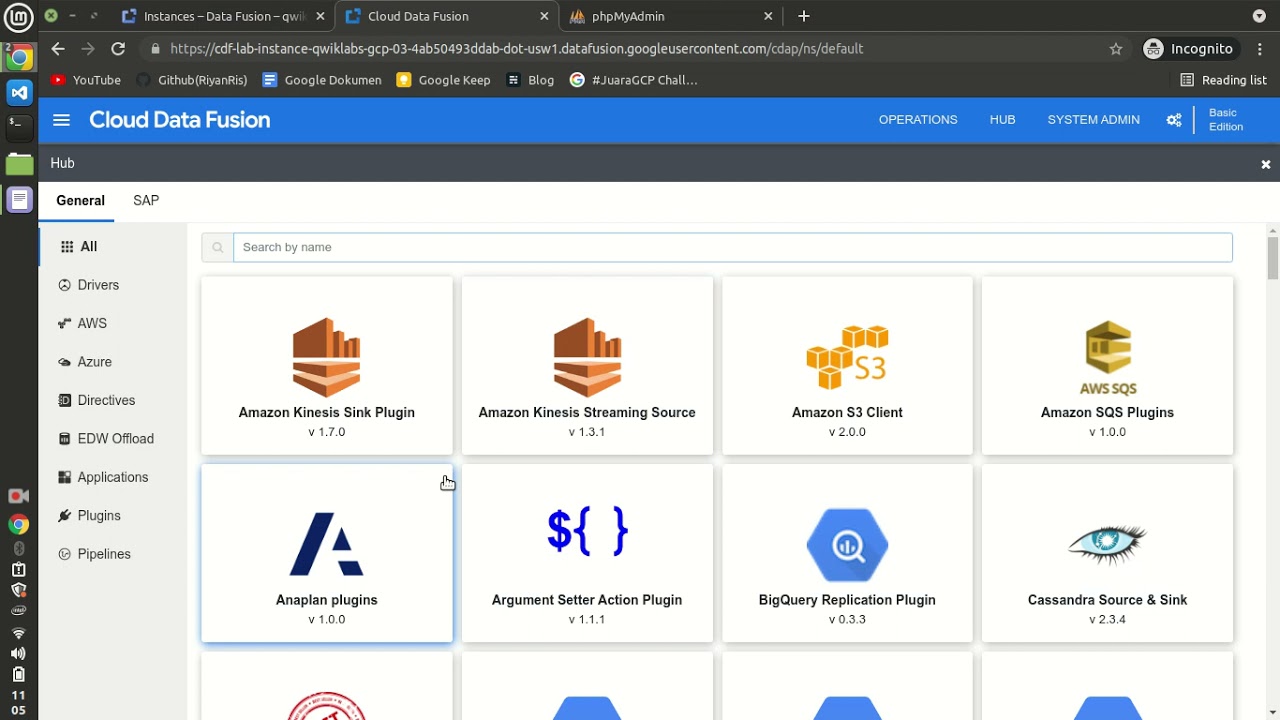This screenshot has height=720, width=1280.
Task: Click the Wi-Fi tray icon
Action: [18, 634]
